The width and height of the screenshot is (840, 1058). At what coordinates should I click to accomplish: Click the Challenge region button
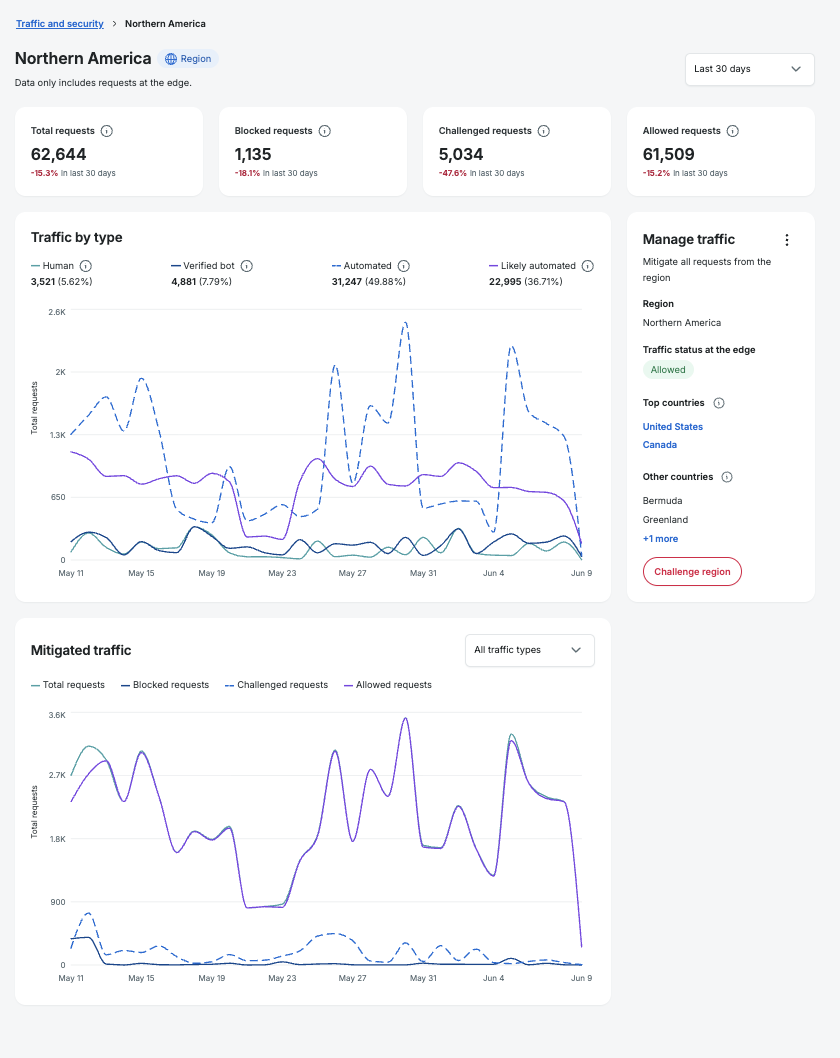(692, 572)
